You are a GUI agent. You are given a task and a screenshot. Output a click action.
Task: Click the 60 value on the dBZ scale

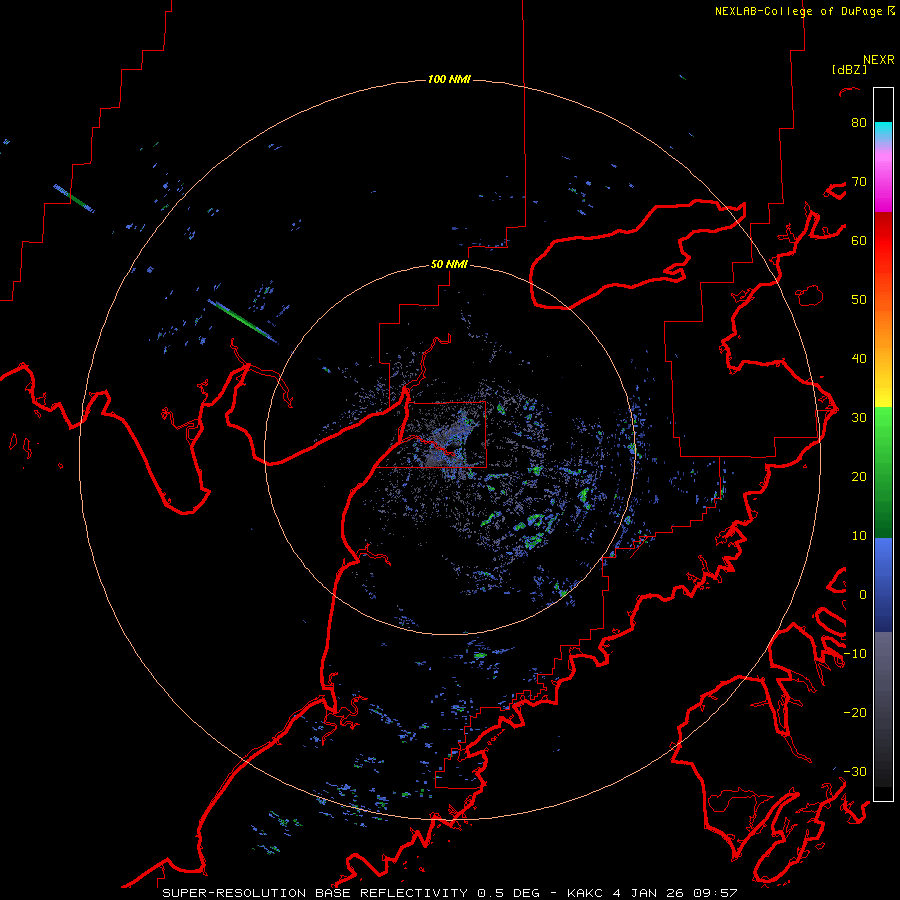coord(859,240)
